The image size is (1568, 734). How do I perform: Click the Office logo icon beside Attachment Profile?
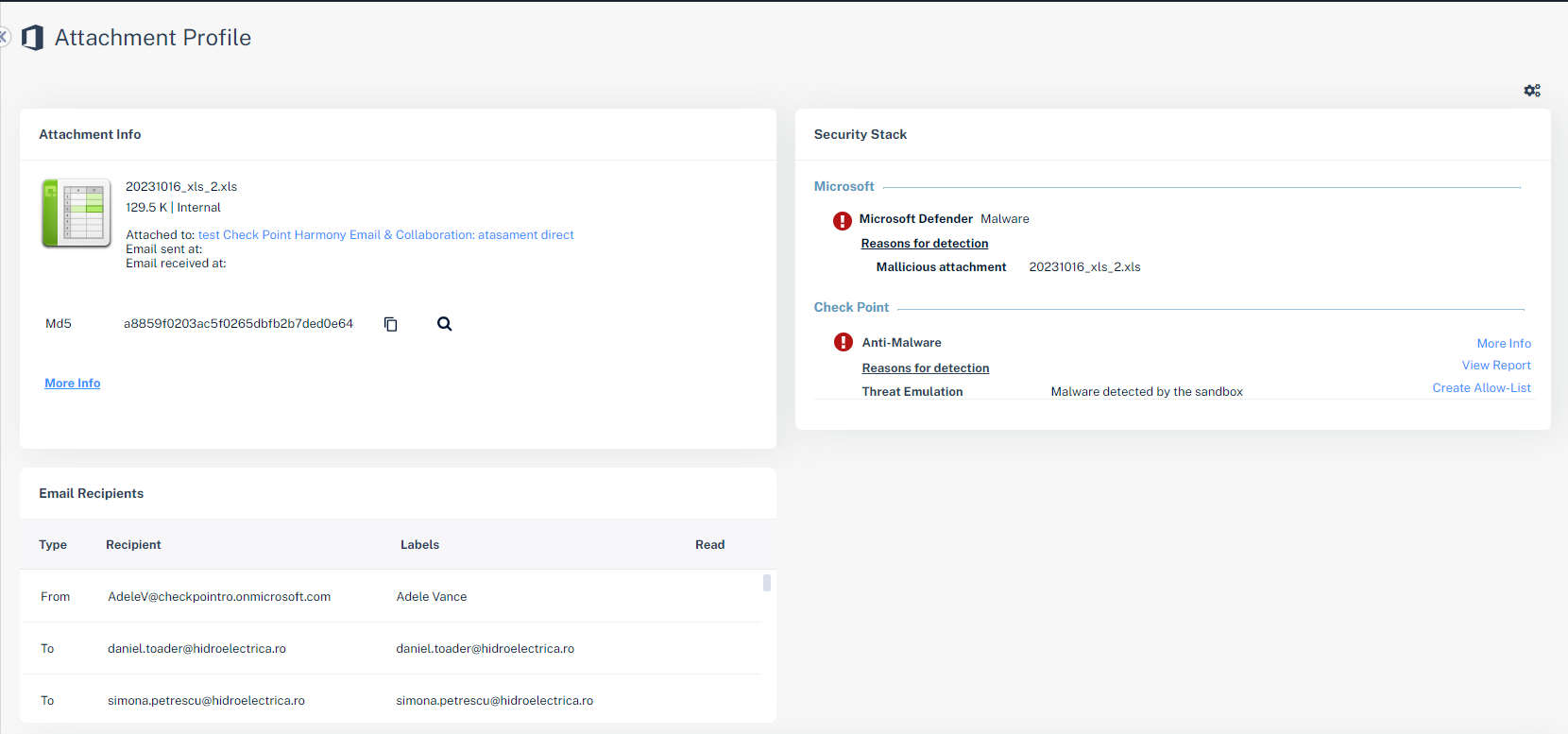[33, 38]
